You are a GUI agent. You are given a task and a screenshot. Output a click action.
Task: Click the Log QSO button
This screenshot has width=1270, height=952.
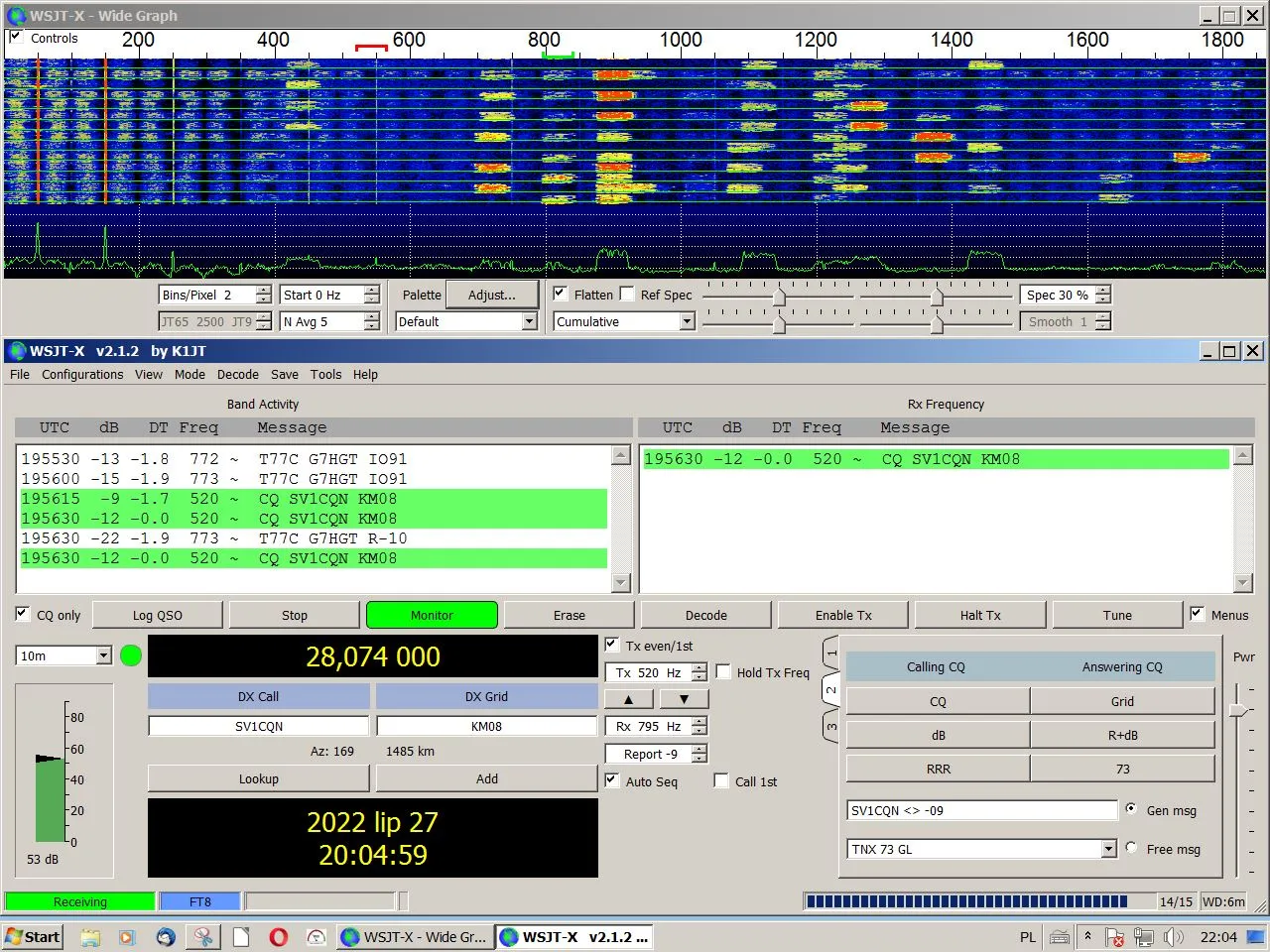click(x=158, y=615)
